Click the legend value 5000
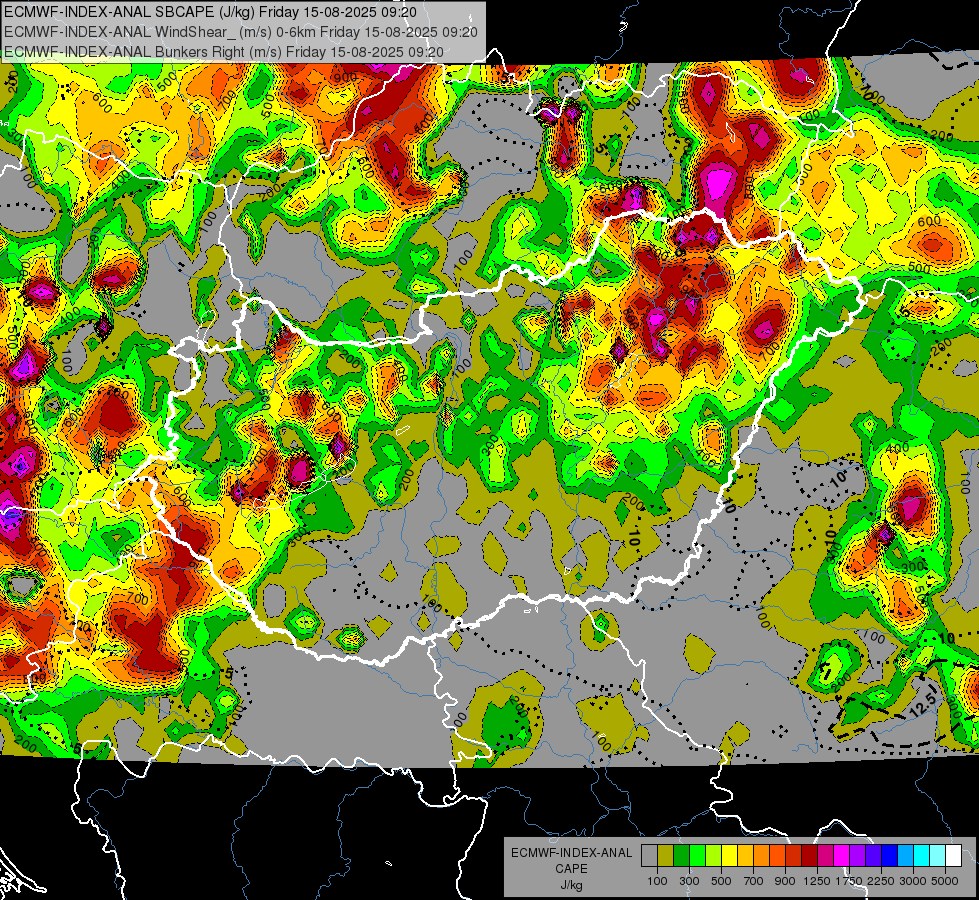 945,881
